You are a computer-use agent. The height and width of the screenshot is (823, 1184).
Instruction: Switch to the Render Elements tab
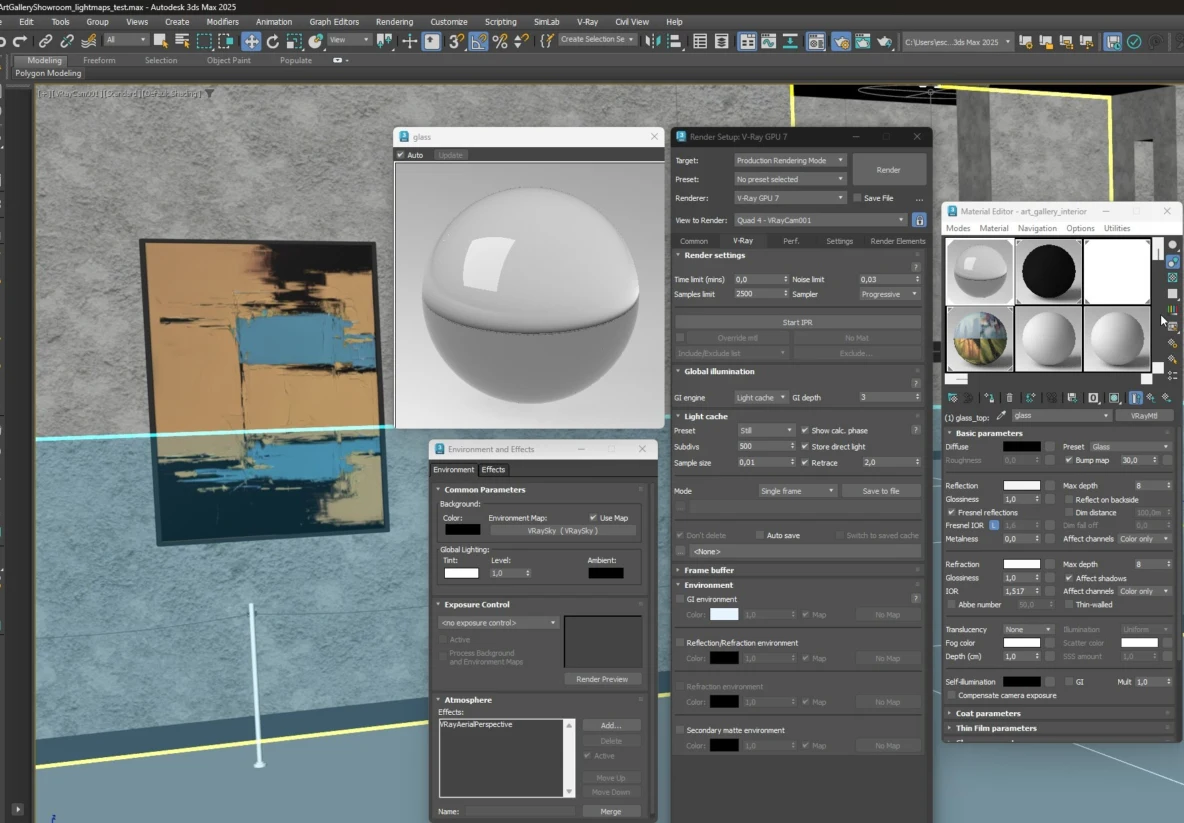897,241
